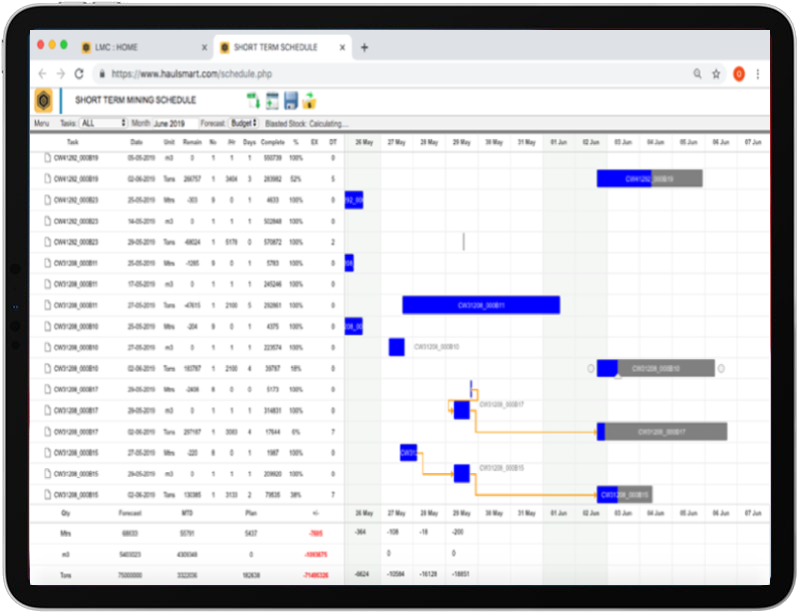This screenshot has height=615, width=800.
Task: Click the -364 value under 26 May
Action: 360,532
